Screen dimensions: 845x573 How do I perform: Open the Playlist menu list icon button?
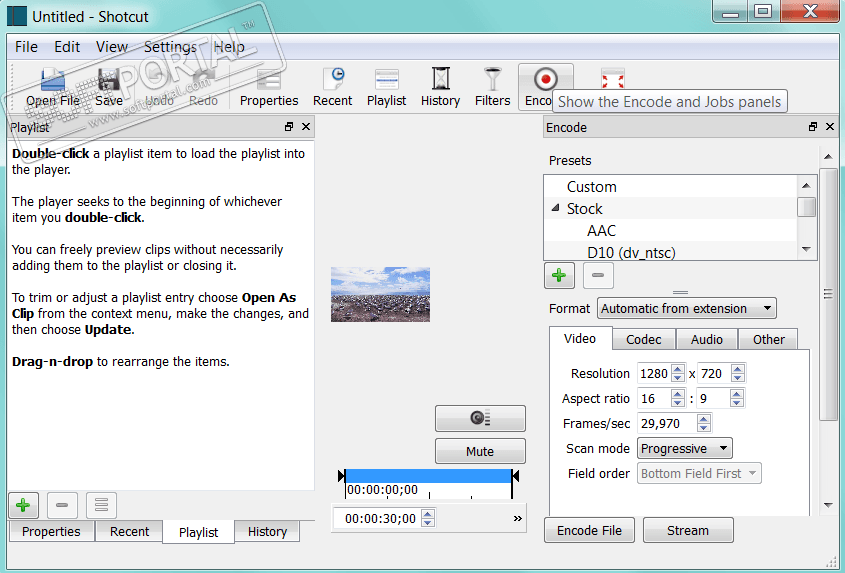click(x=101, y=505)
